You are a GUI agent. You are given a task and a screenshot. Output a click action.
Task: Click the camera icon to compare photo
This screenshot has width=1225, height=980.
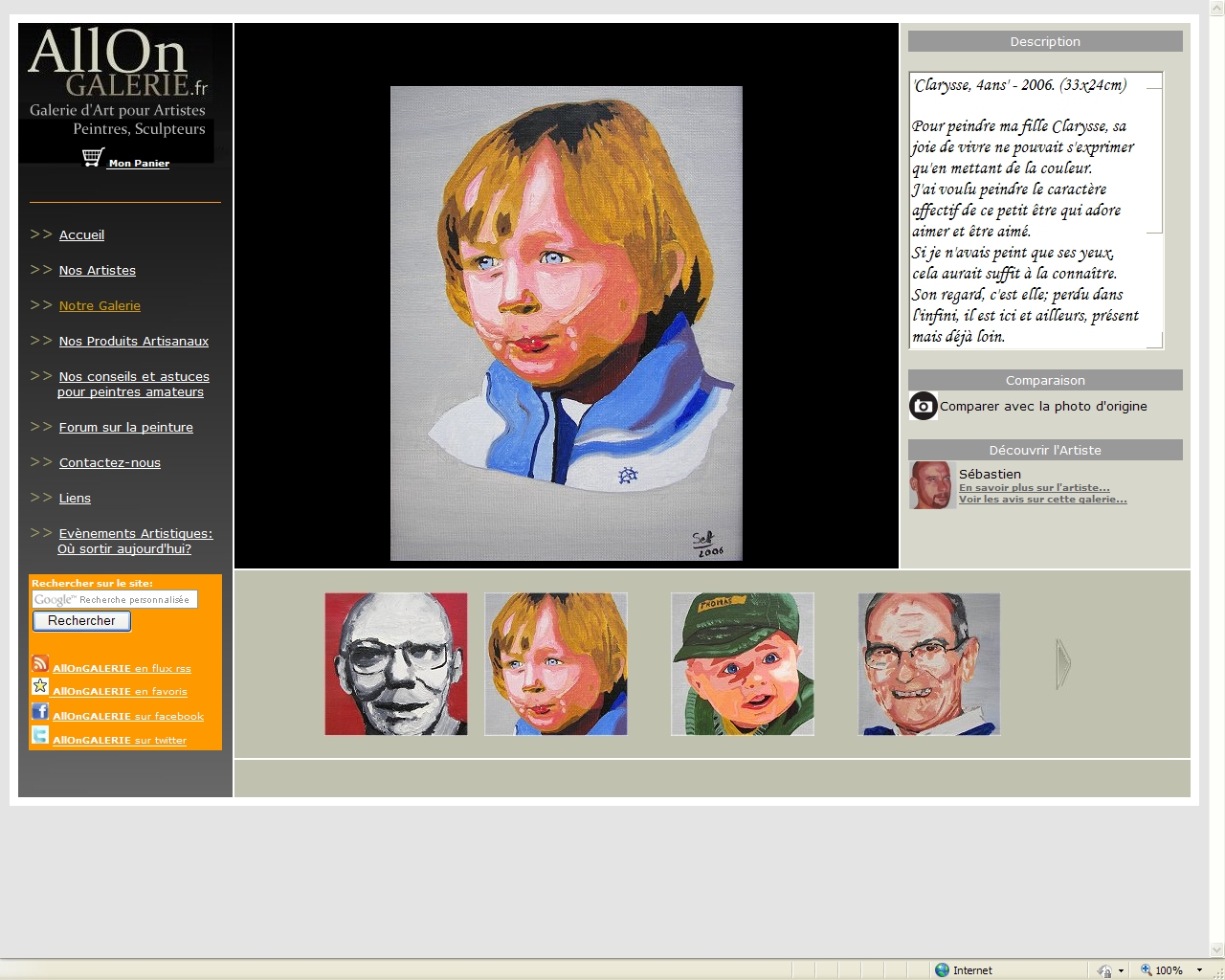[923, 406]
